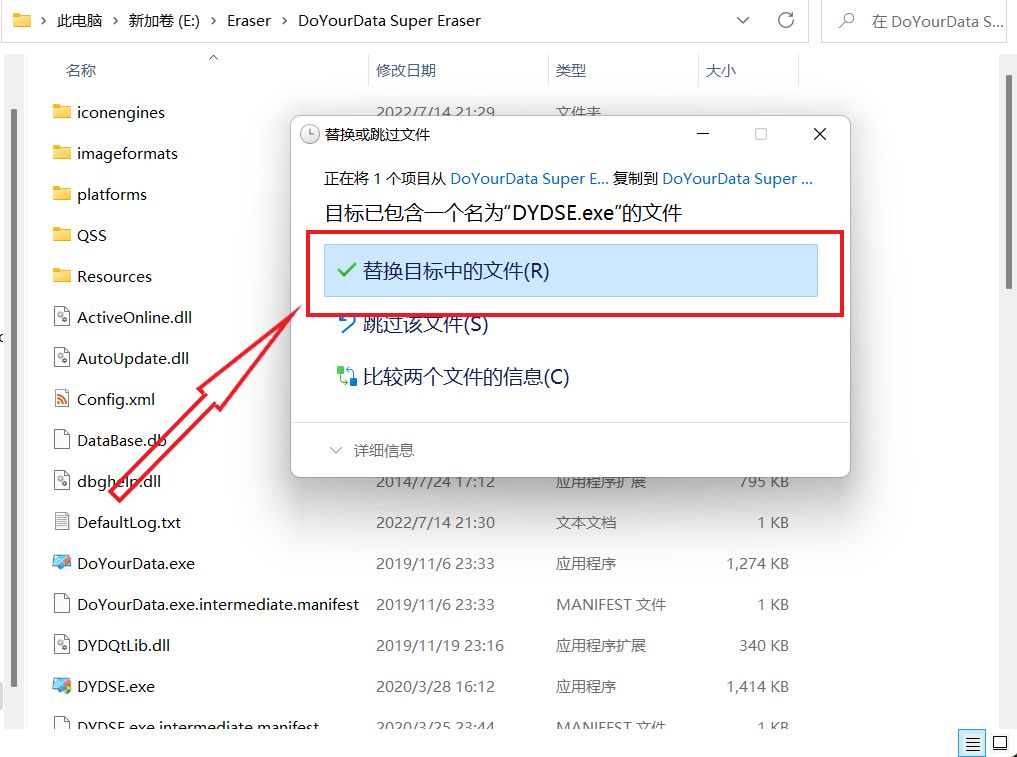Click the search box 在 DoYourData S...
This screenshot has width=1017, height=757.
point(914,21)
